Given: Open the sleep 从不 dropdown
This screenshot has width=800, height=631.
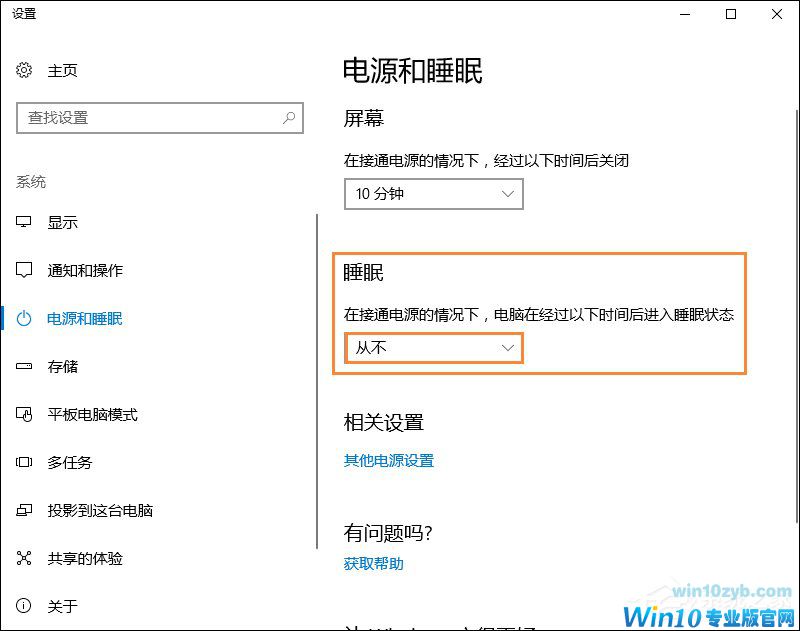Looking at the screenshot, I should point(433,348).
